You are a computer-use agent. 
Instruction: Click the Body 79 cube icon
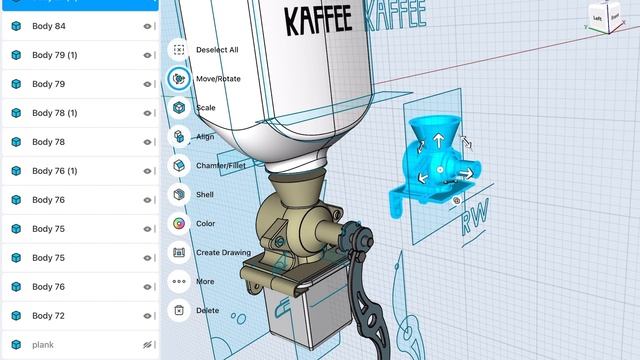[16, 84]
